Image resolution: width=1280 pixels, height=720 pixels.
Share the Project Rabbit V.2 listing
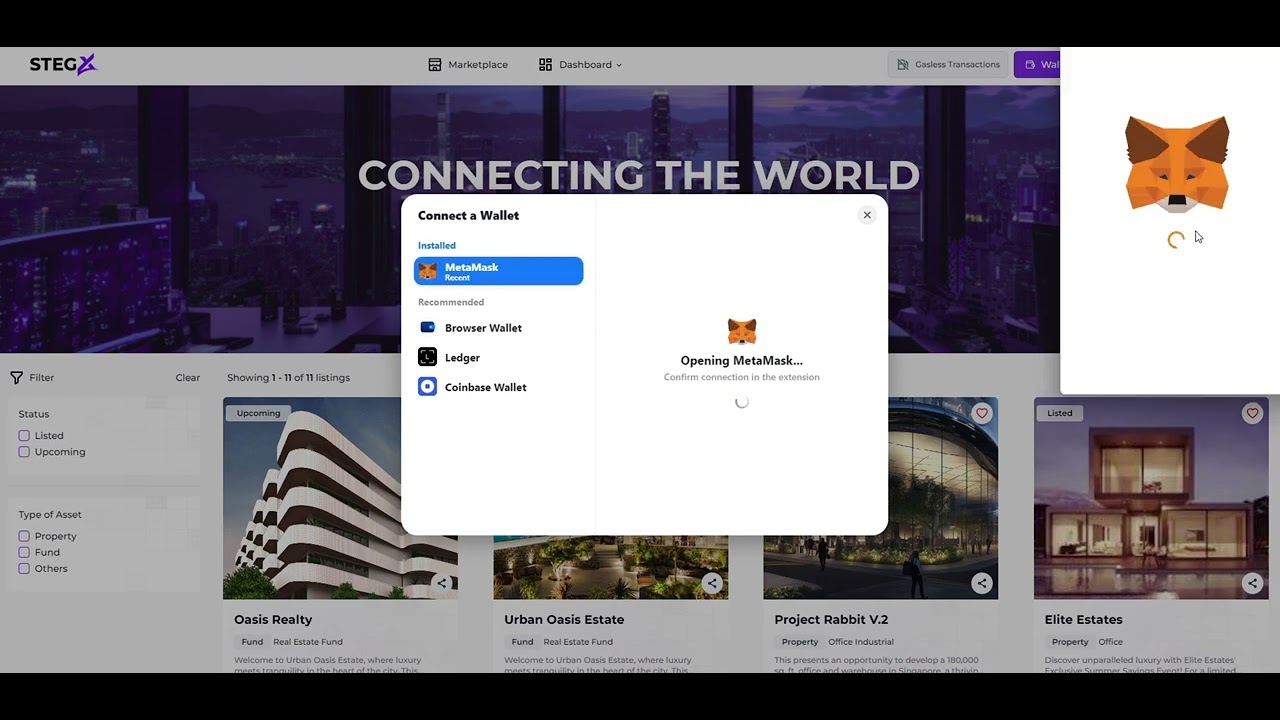click(x=982, y=583)
